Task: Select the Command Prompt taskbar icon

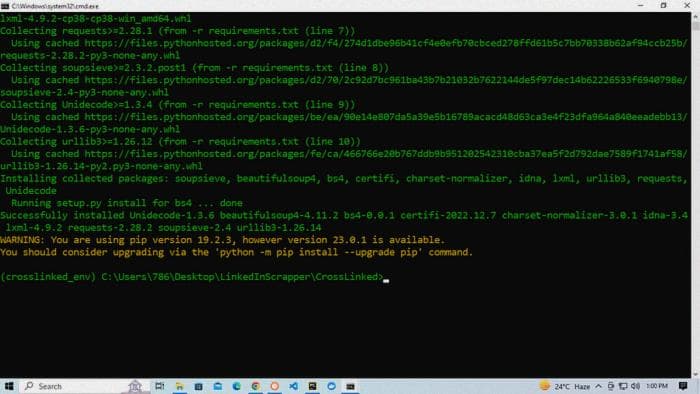Action: 350,386
